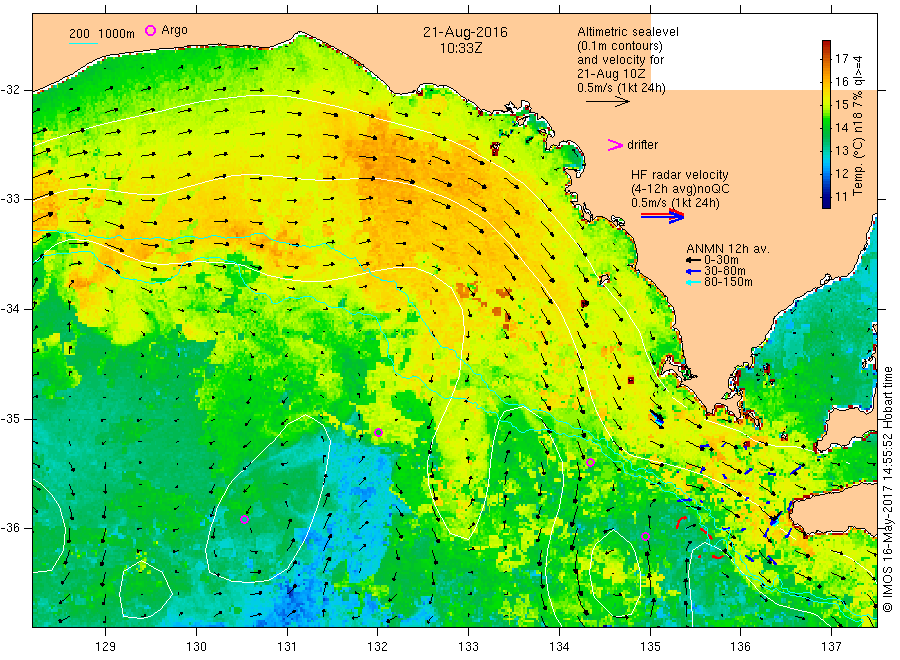
Task: Click the cyan 200m isobath legend line
Action: coord(83,43)
